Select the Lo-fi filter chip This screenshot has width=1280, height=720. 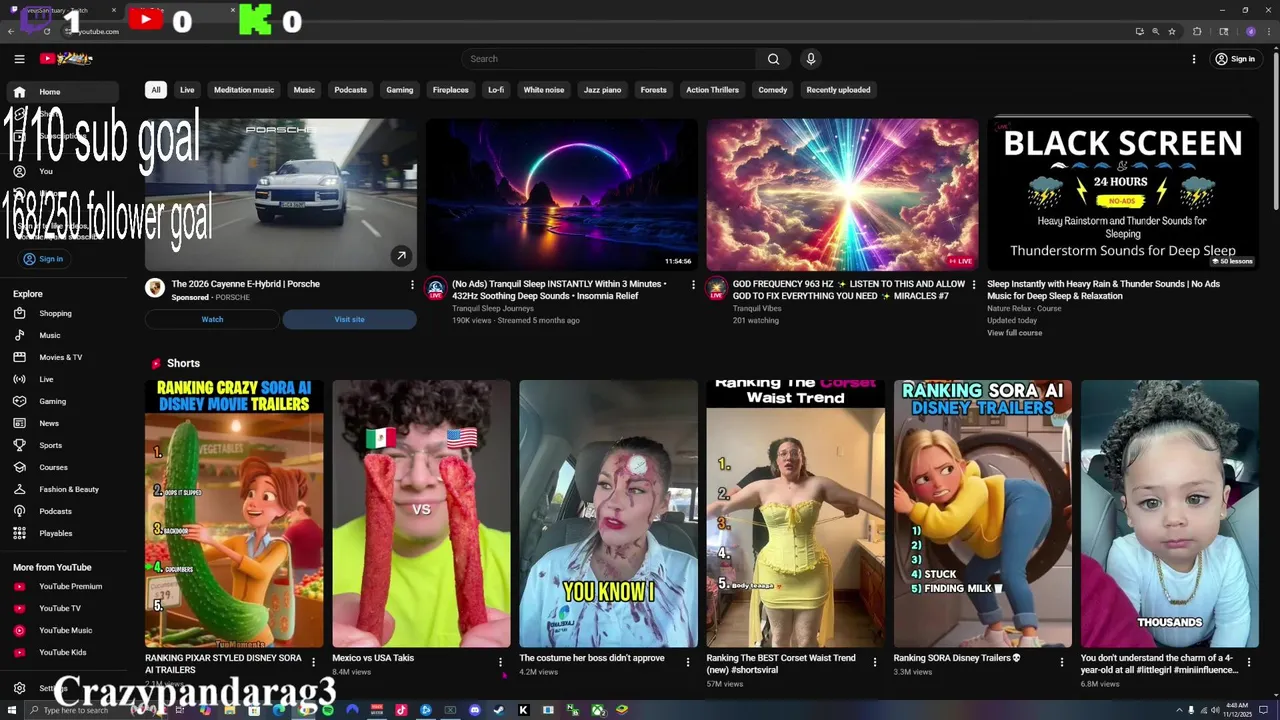coord(496,90)
